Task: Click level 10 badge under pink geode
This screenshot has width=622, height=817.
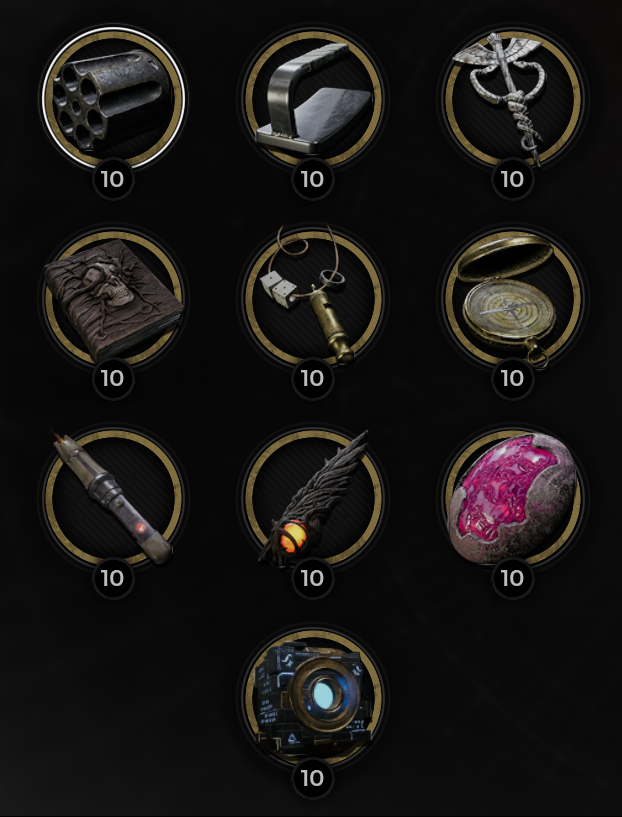Action: click(512, 578)
